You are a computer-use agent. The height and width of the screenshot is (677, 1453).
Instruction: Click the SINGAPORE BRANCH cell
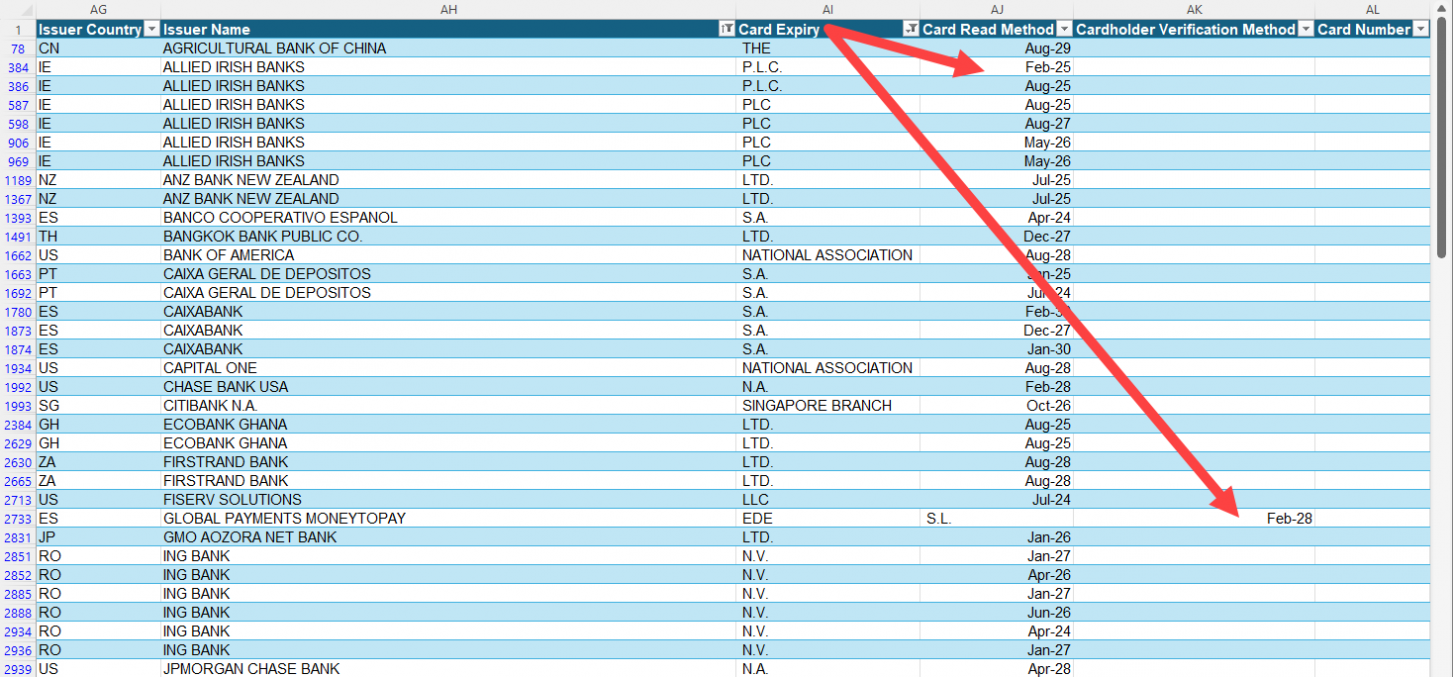[827, 406]
